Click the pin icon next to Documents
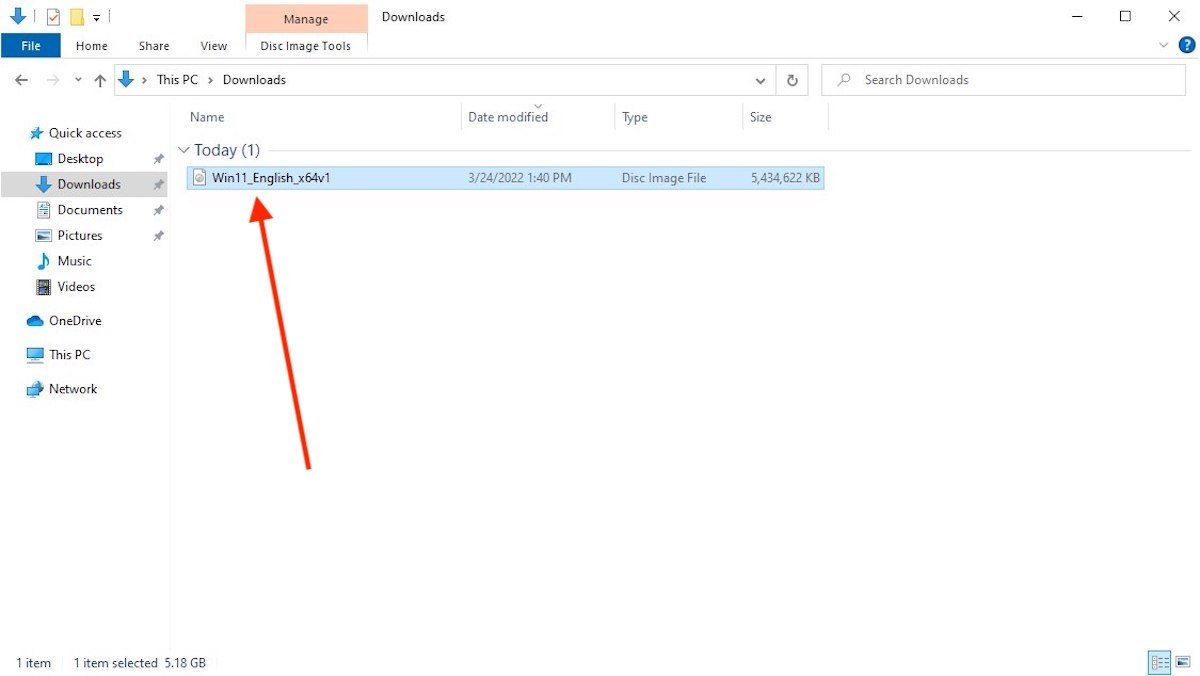This screenshot has height=676, width=1200. [x=158, y=210]
